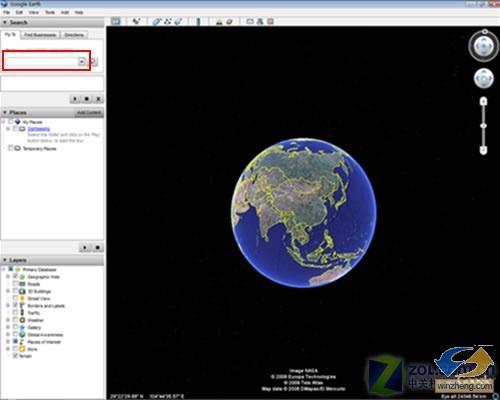Viewport: 500px width, 400px height.
Task: Expand the Borders and Labels layer
Action: (x=8, y=305)
